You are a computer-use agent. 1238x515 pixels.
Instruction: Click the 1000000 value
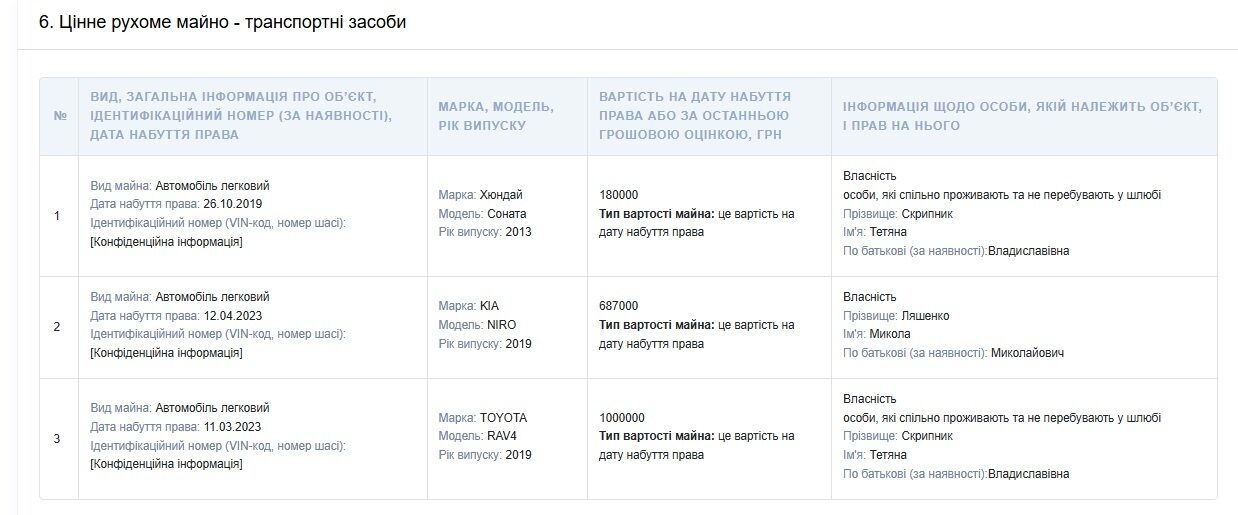pos(622,418)
